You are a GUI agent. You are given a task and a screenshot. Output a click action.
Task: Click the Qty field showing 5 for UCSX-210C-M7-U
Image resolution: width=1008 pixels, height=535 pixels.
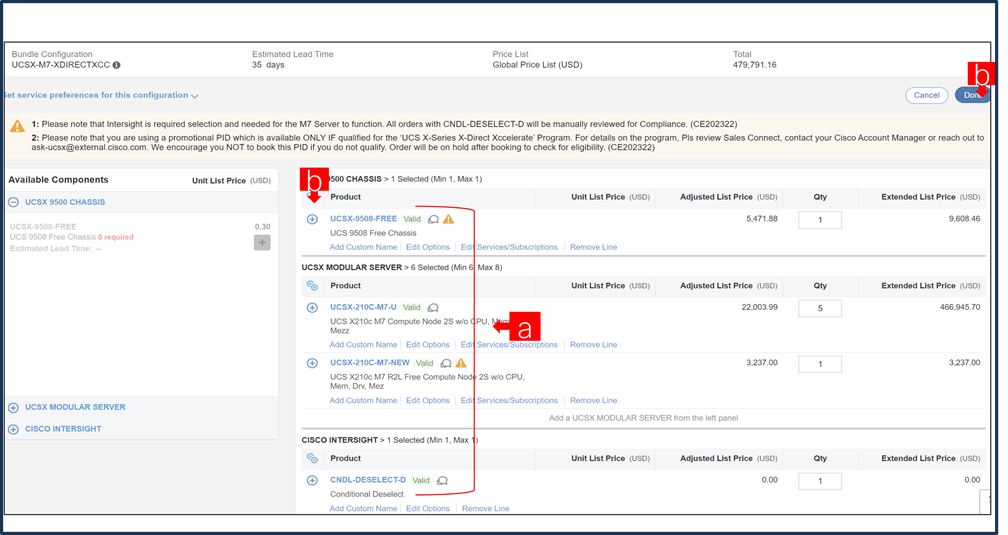pyautogui.click(x=820, y=309)
